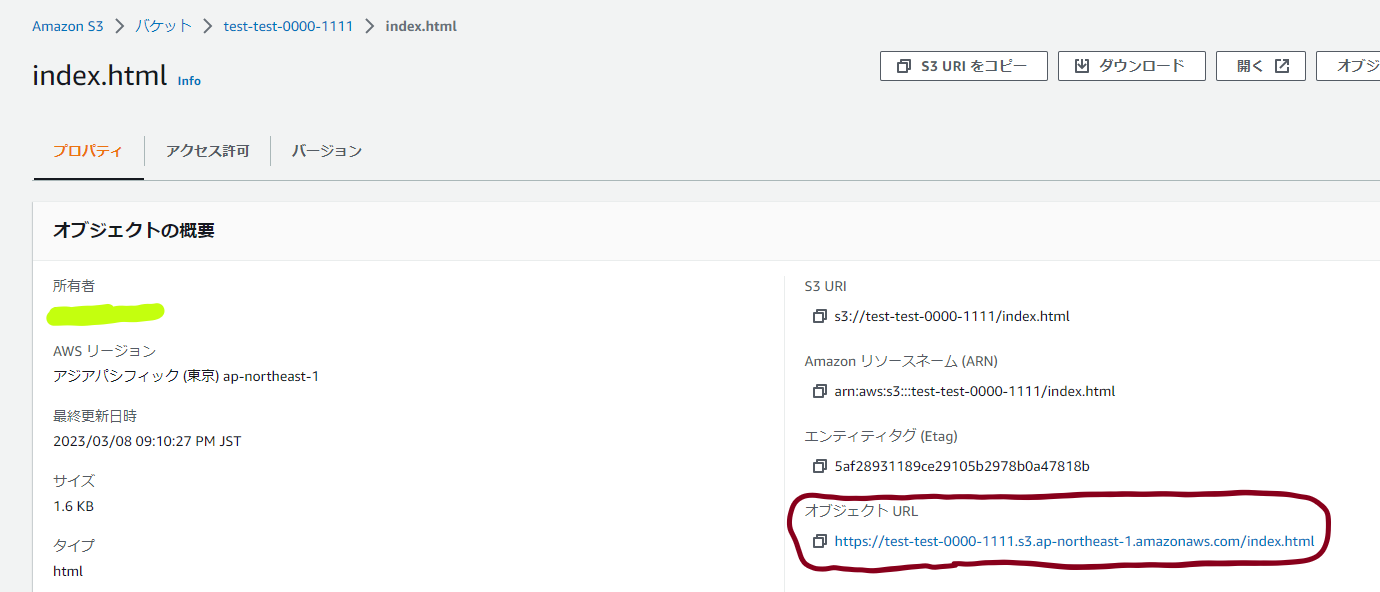
Task: Select the arn:aws:s3 ARN text
Action: (x=975, y=391)
